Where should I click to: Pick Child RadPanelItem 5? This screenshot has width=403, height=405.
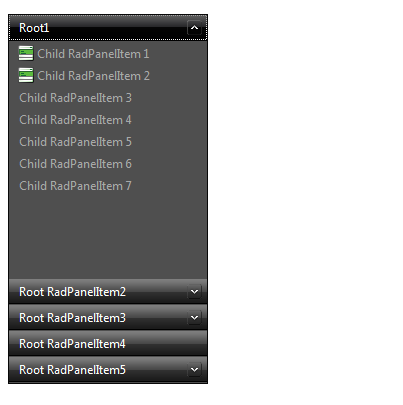tap(75, 142)
